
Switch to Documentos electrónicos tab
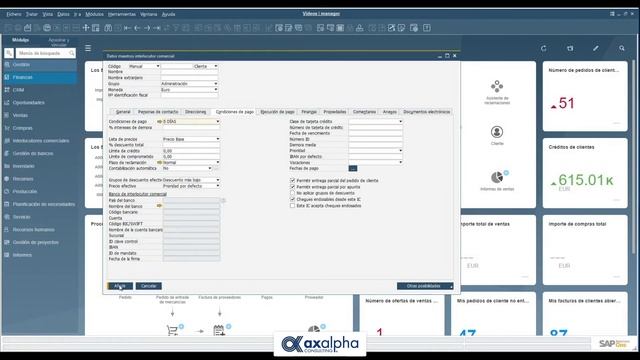(427, 112)
